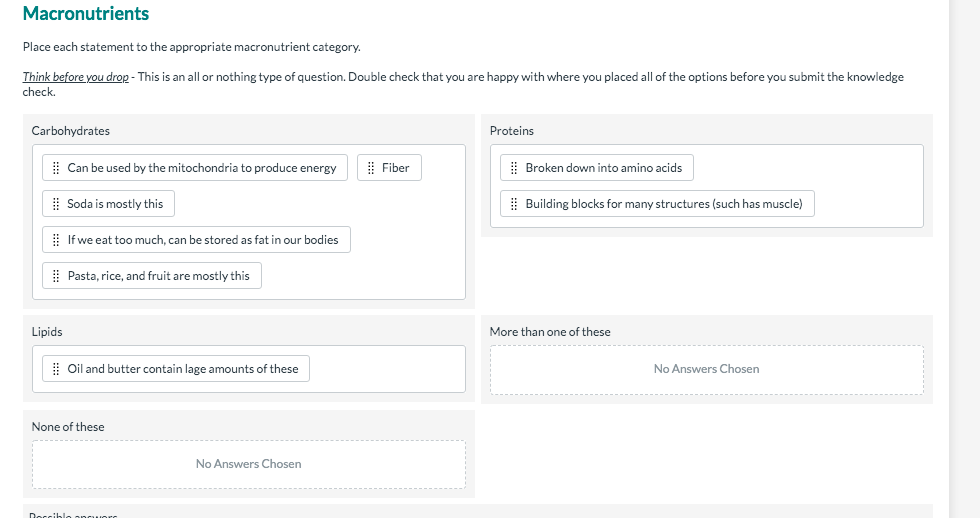Click the drag handle of "Broken down into amino acids"
980x518 pixels.
coord(514,168)
